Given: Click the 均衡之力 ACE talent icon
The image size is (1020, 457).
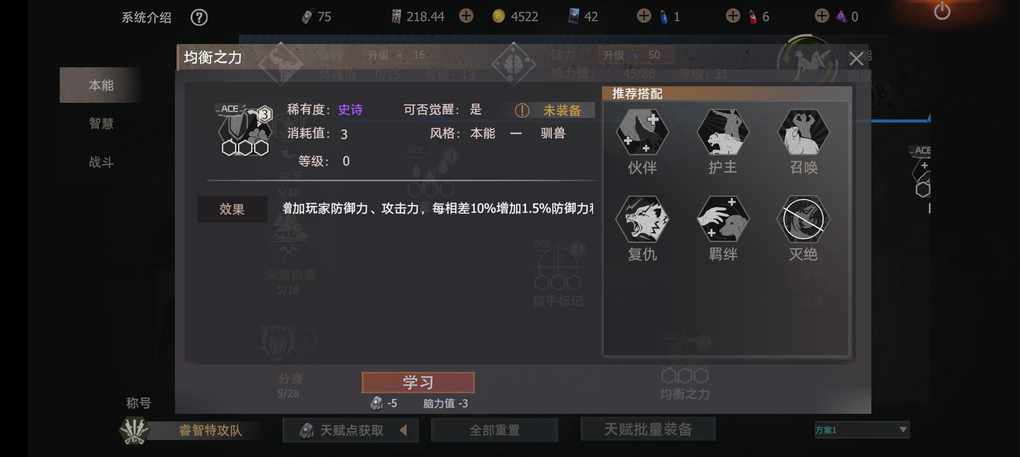Looking at the screenshot, I should [x=245, y=130].
